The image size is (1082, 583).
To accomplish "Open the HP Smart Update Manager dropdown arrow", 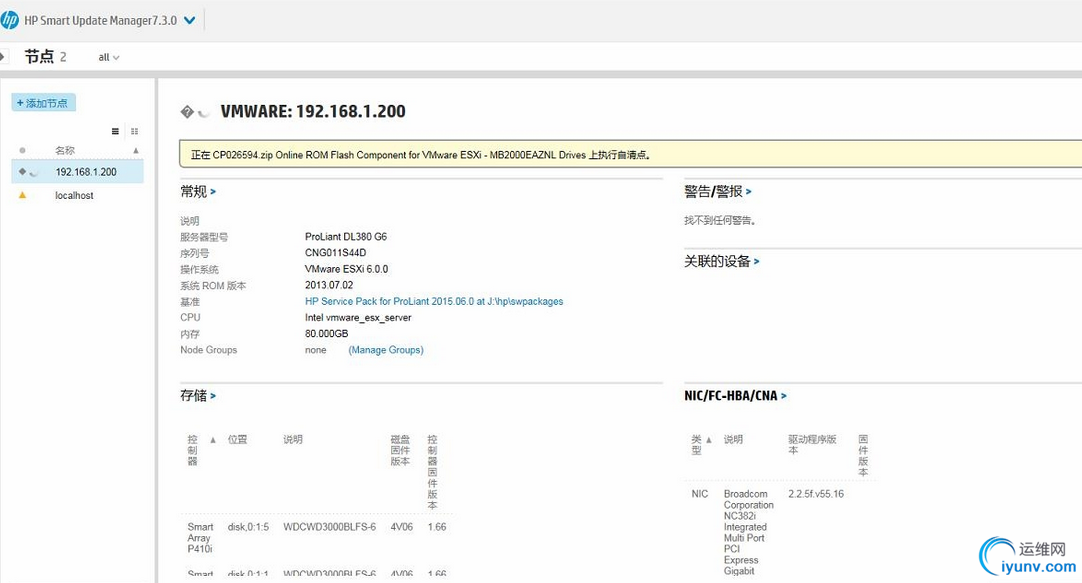I will pos(190,21).
